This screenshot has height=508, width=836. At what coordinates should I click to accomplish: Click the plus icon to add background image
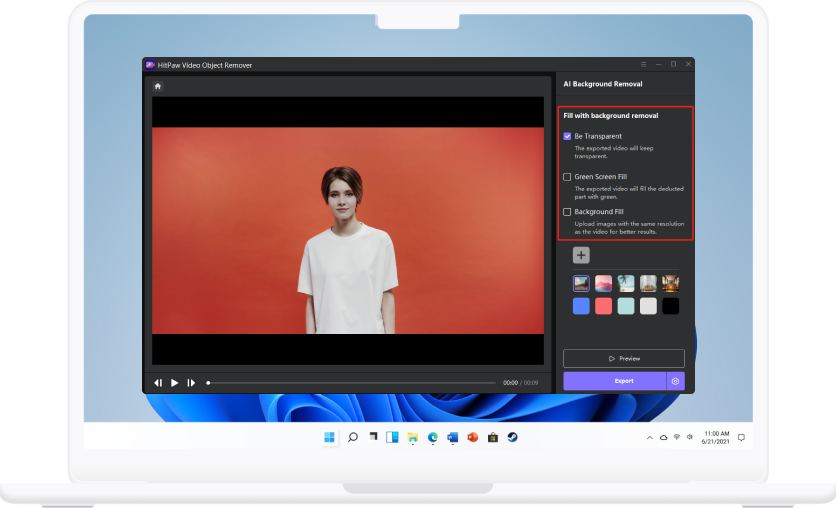coord(581,256)
